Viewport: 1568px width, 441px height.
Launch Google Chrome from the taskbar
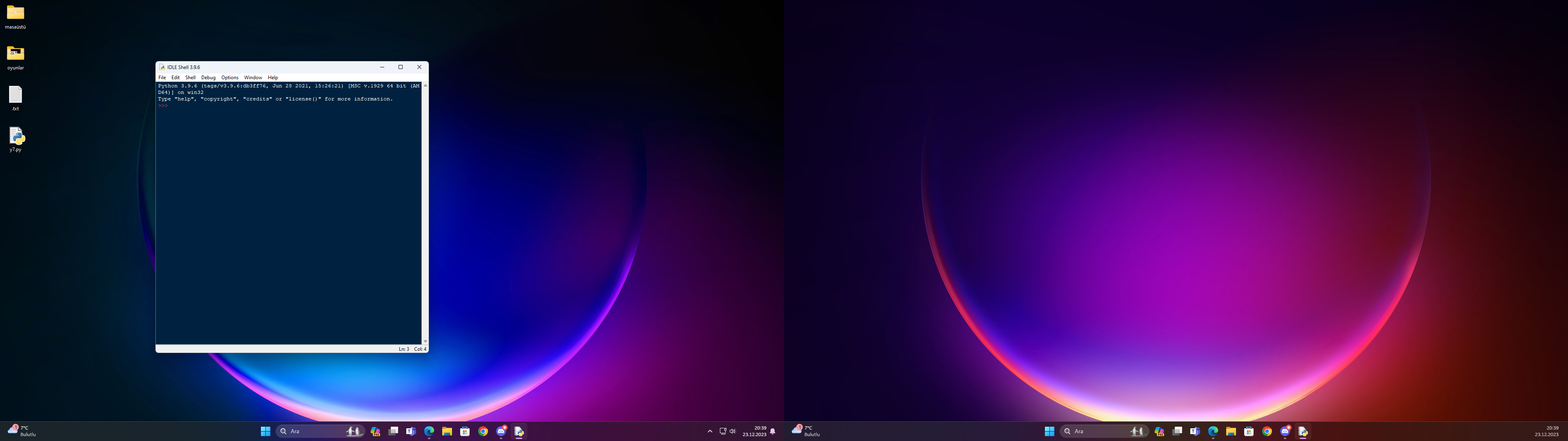click(x=483, y=431)
